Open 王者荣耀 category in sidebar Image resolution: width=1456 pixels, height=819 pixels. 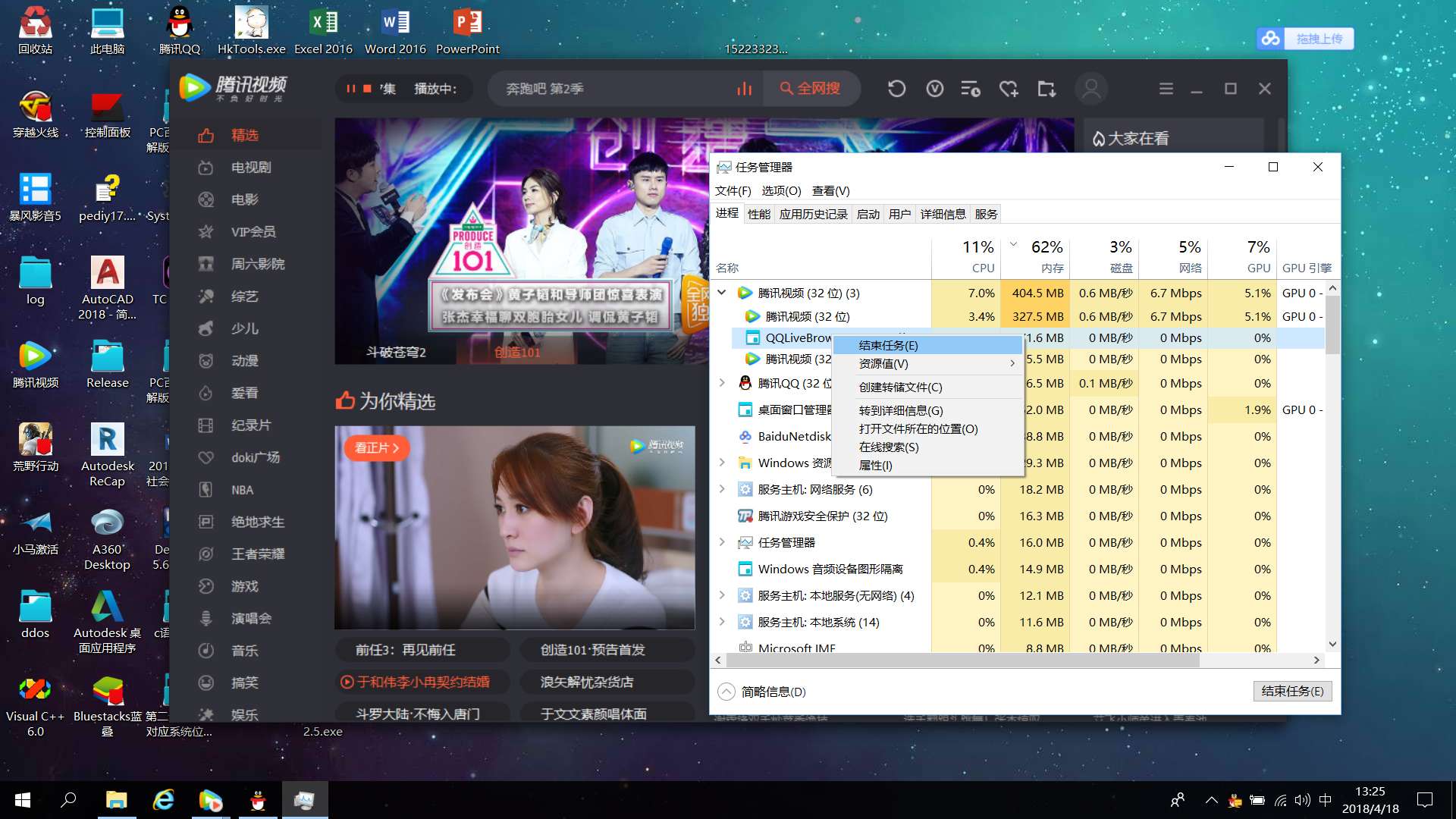point(258,554)
